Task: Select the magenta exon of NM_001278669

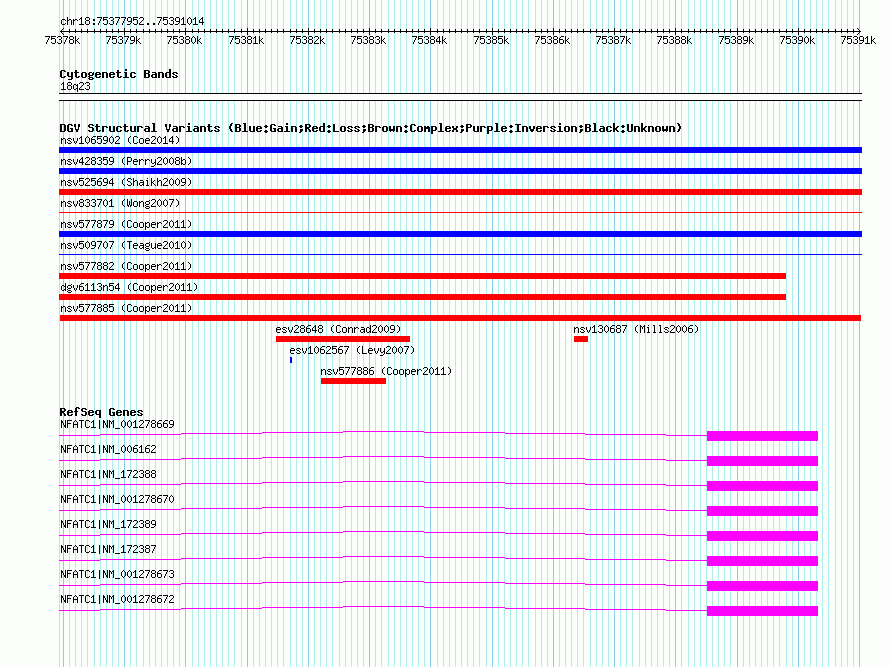Action: [x=762, y=436]
